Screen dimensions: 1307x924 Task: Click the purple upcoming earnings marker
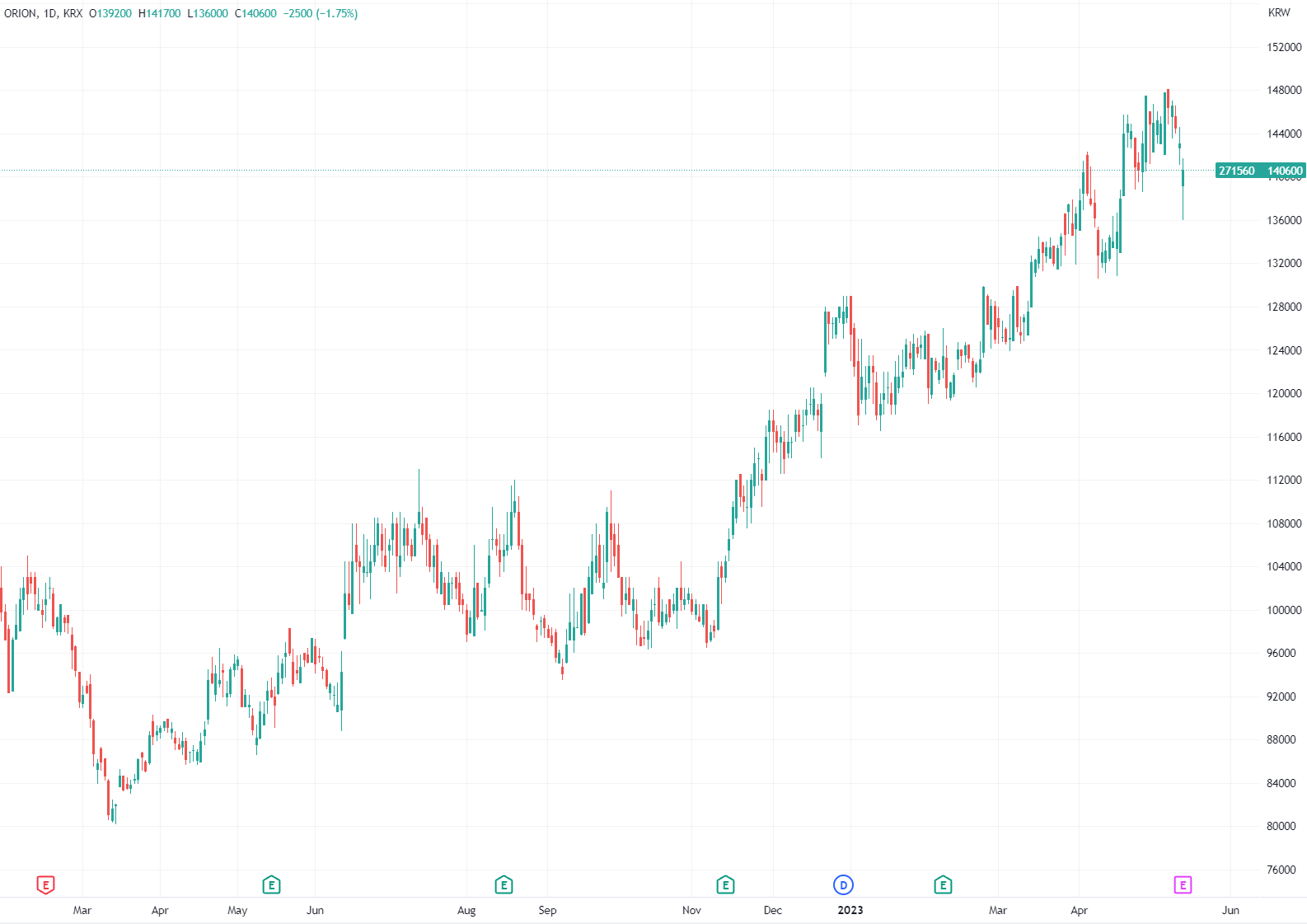1183,885
